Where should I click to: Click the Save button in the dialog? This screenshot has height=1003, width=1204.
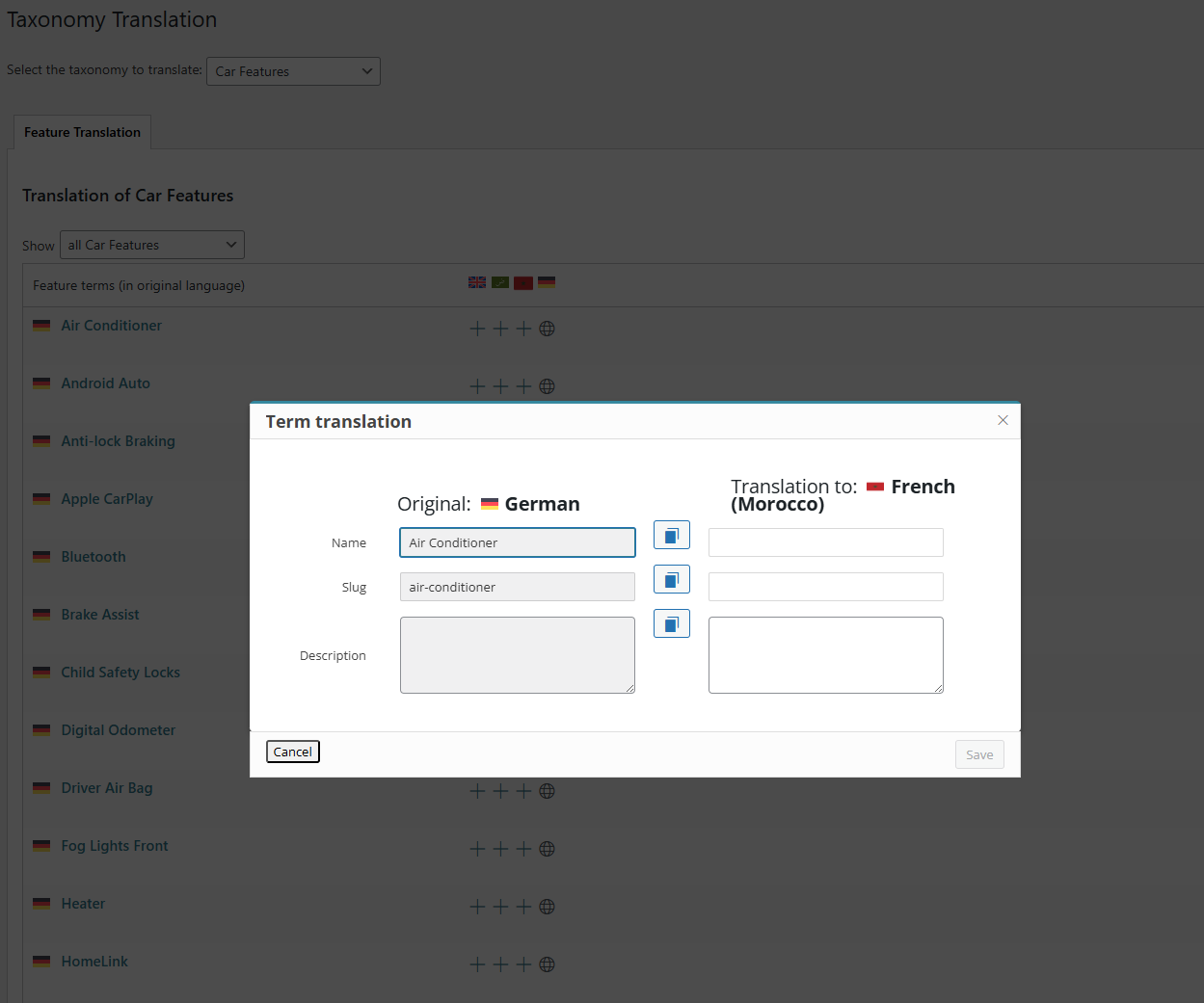click(x=979, y=754)
